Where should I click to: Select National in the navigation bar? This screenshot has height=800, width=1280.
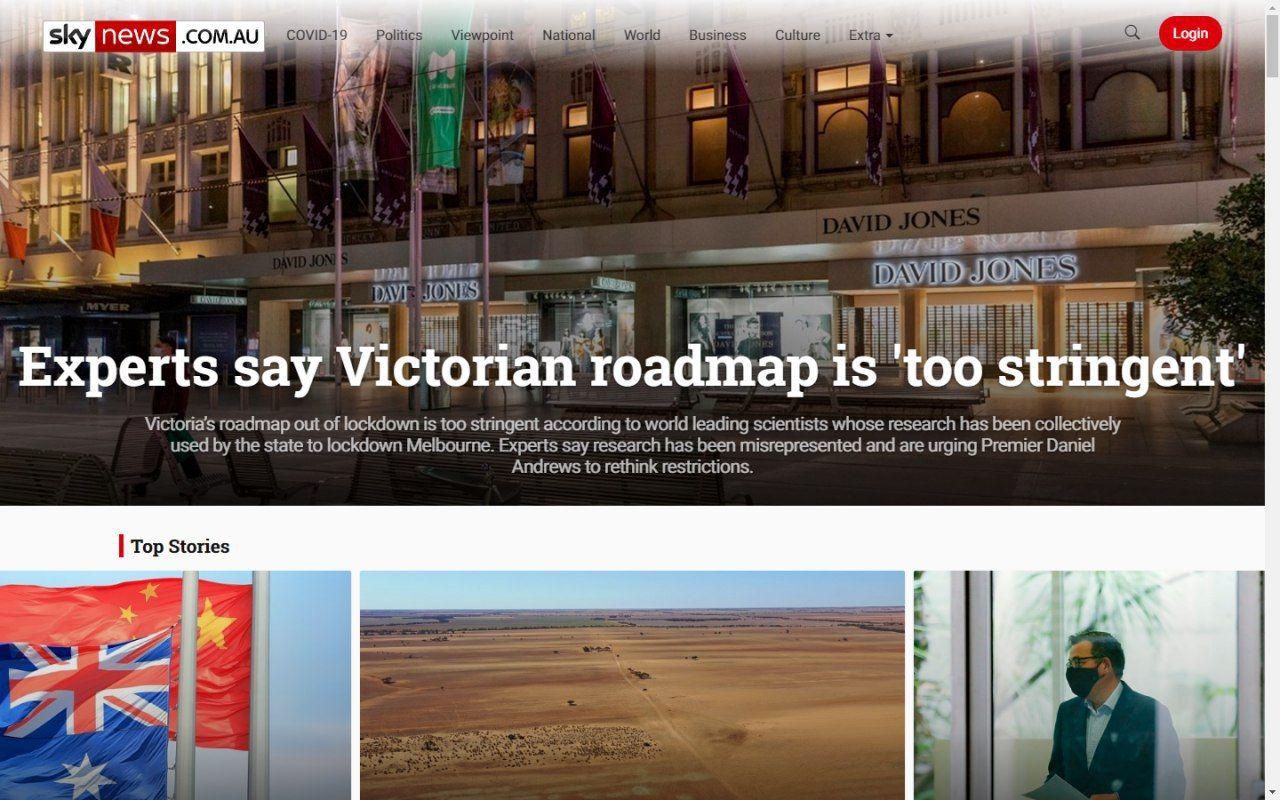coord(569,35)
